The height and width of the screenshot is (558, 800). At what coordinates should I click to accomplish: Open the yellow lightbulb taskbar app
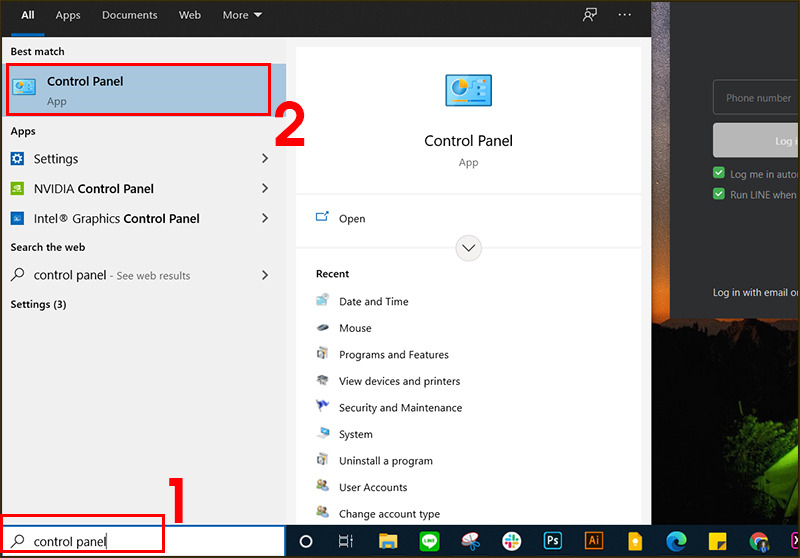[x=635, y=541]
